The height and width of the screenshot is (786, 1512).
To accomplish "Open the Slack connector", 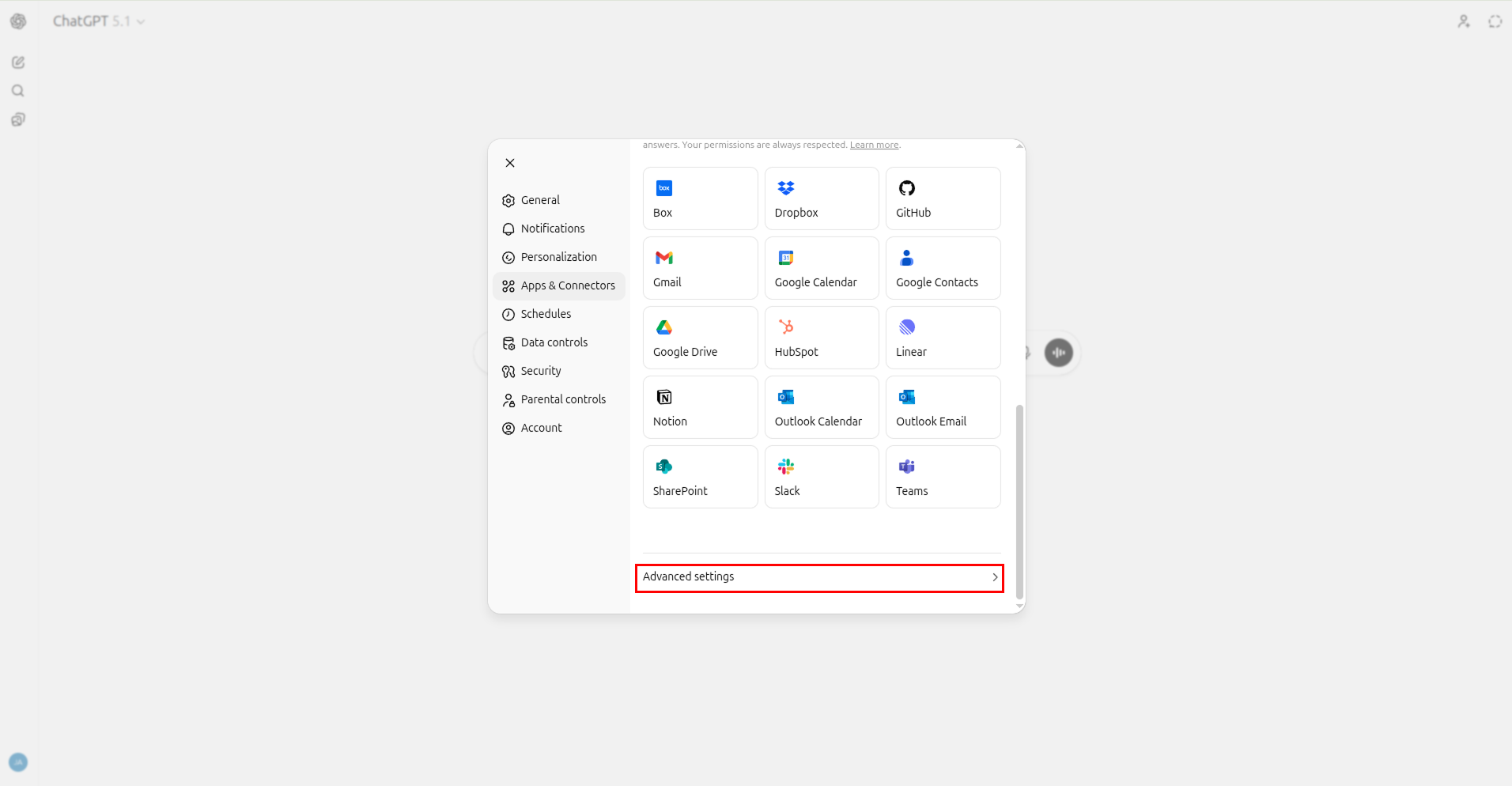I will (821, 476).
